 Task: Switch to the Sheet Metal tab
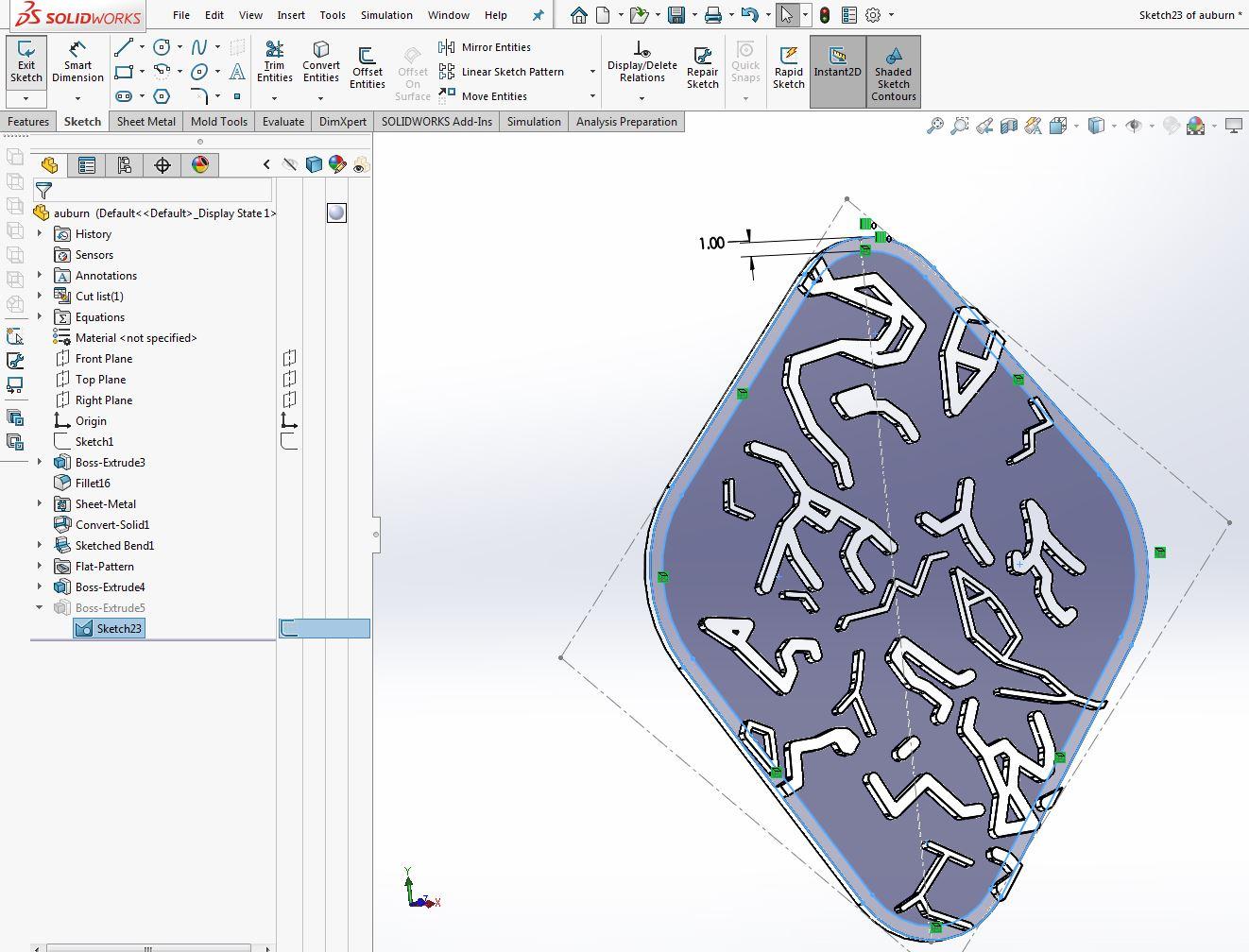click(145, 122)
